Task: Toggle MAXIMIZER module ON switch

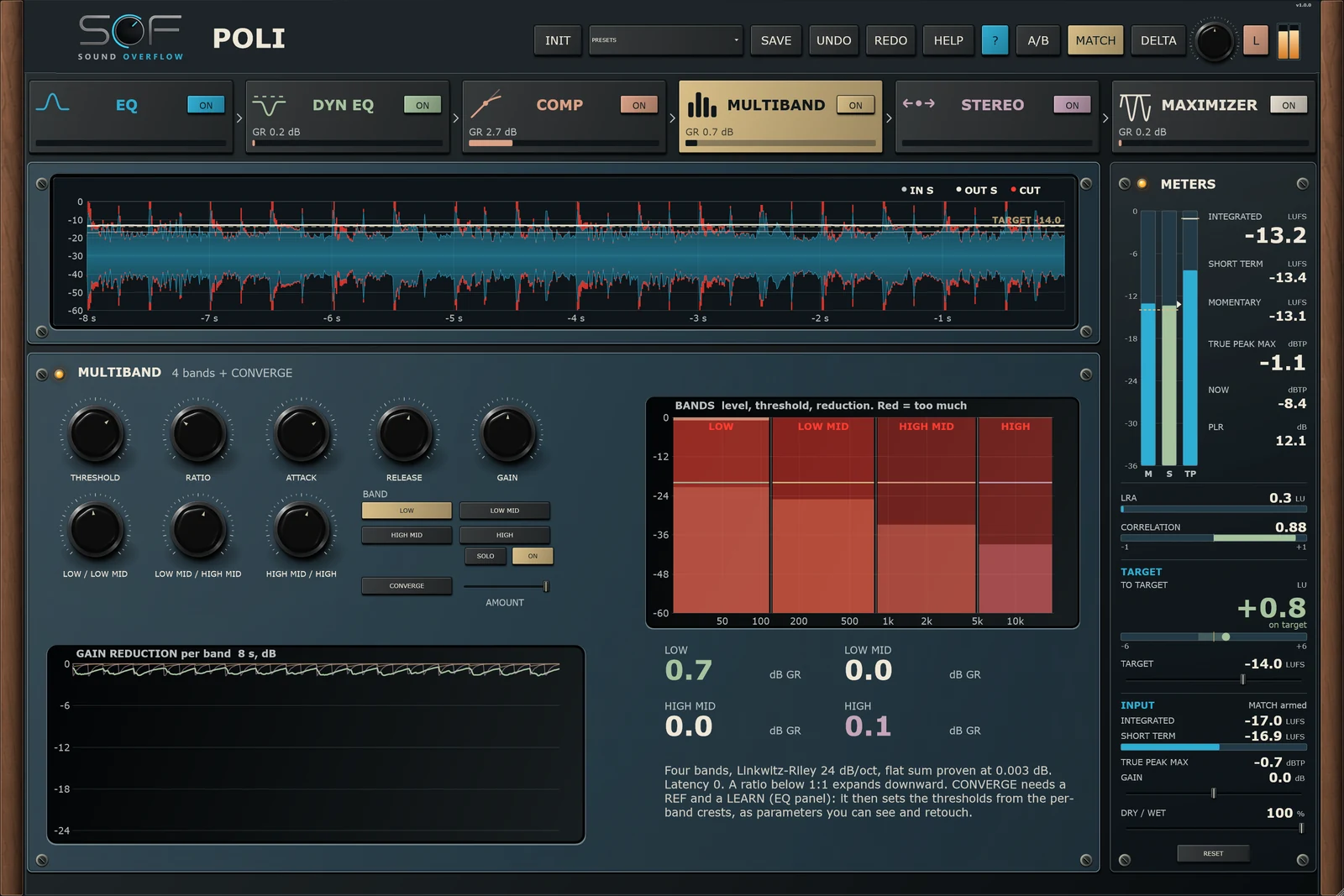Action: pos(1289,105)
